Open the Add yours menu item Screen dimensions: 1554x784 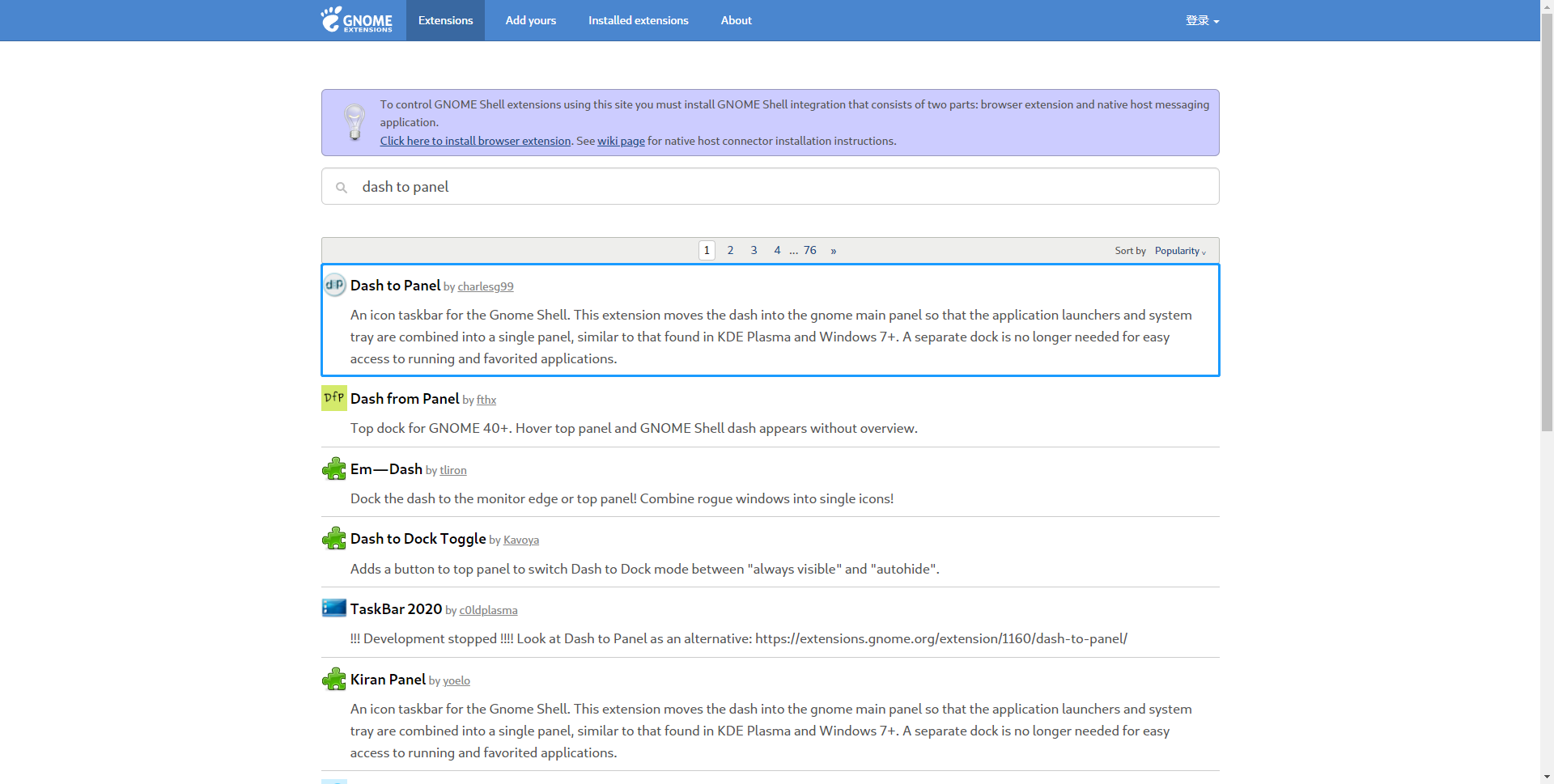[531, 20]
